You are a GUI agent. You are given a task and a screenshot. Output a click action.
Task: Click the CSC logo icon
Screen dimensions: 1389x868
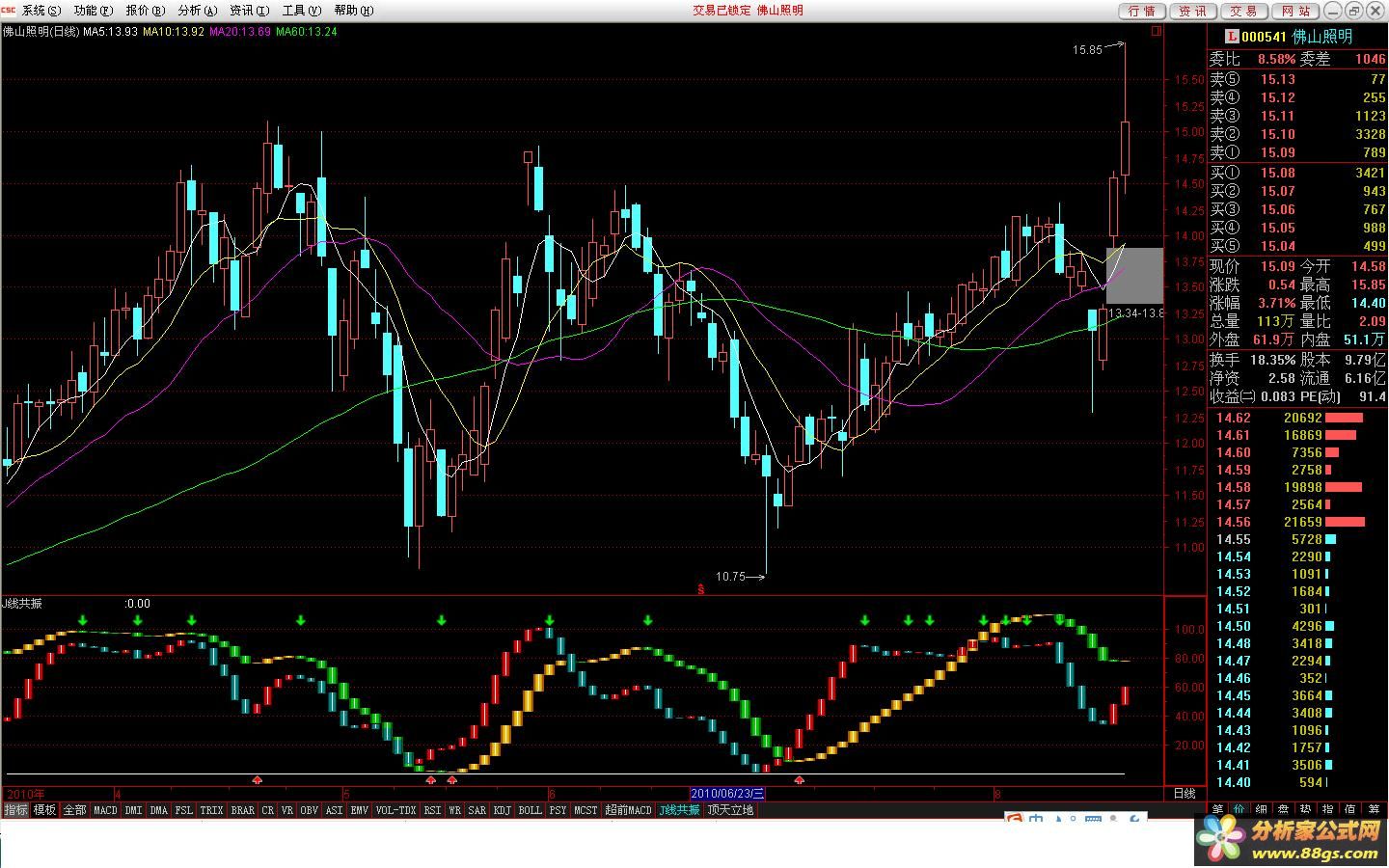point(9,10)
